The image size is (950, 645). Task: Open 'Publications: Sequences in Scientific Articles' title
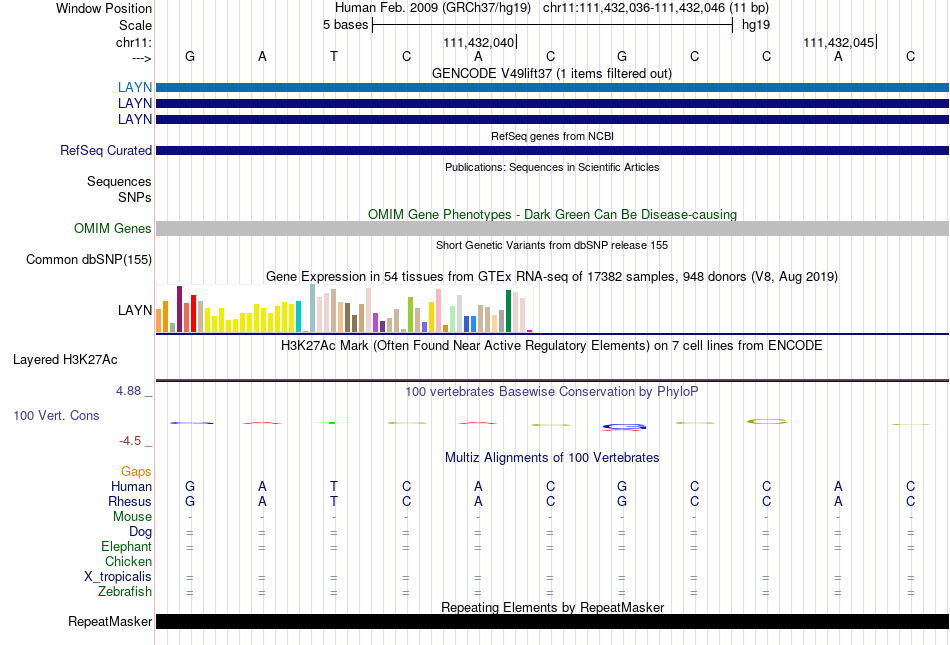(552, 167)
